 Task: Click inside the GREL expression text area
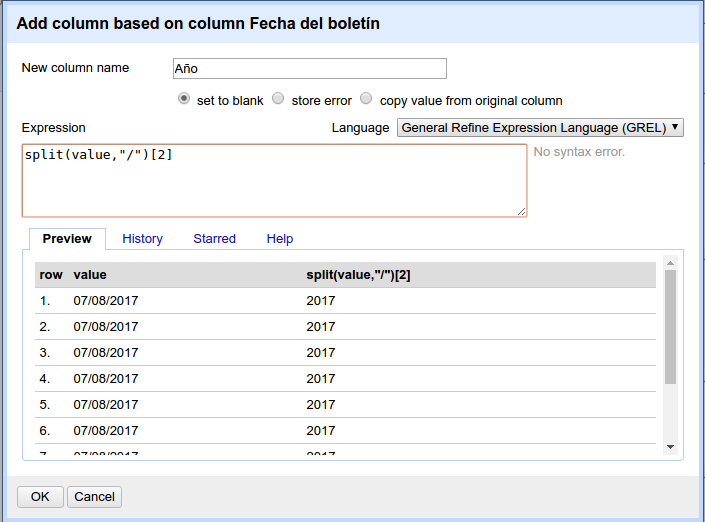click(x=274, y=181)
